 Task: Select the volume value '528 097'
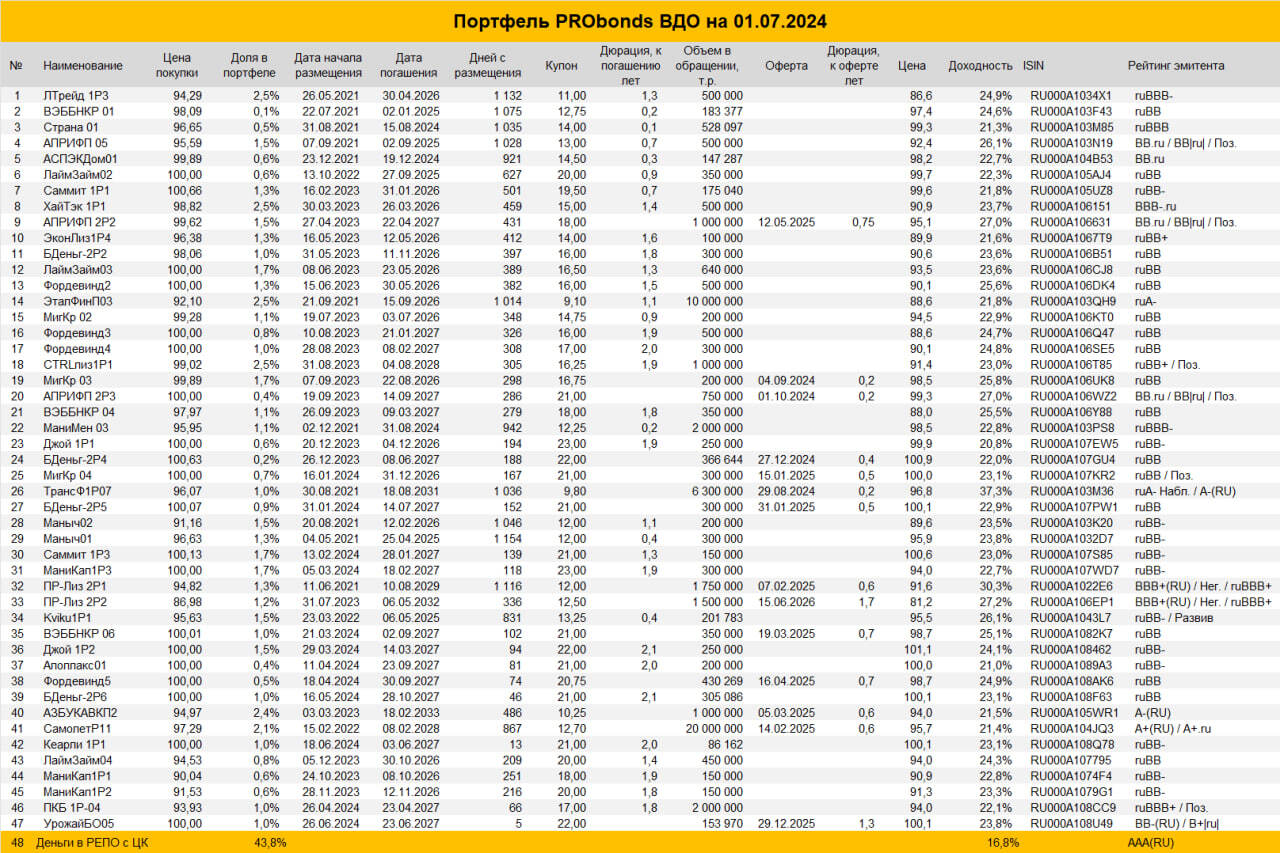pyautogui.click(x=721, y=127)
